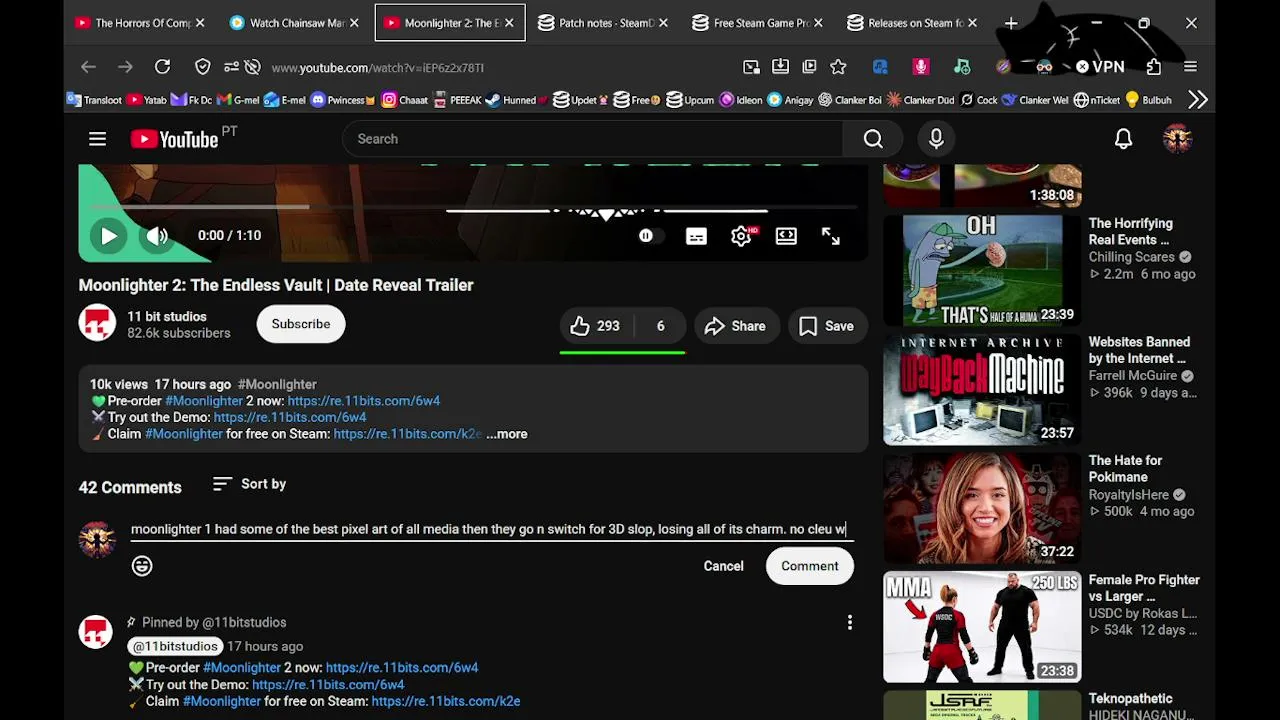The width and height of the screenshot is (1280, 720).
Task: Open the G-mel bookmark
Action: (238, 100)
